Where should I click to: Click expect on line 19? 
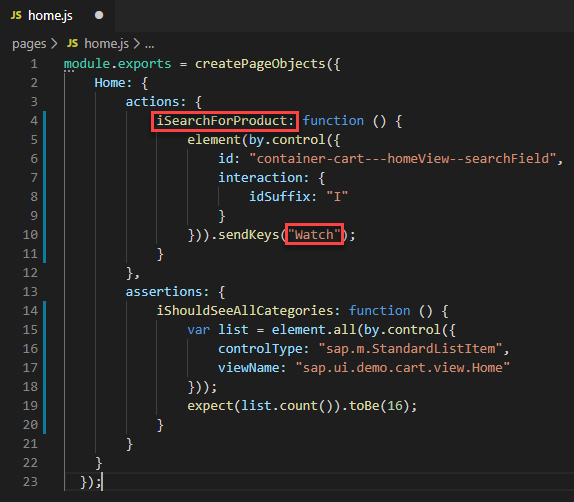pyautogui.click(x=210, y=406)
